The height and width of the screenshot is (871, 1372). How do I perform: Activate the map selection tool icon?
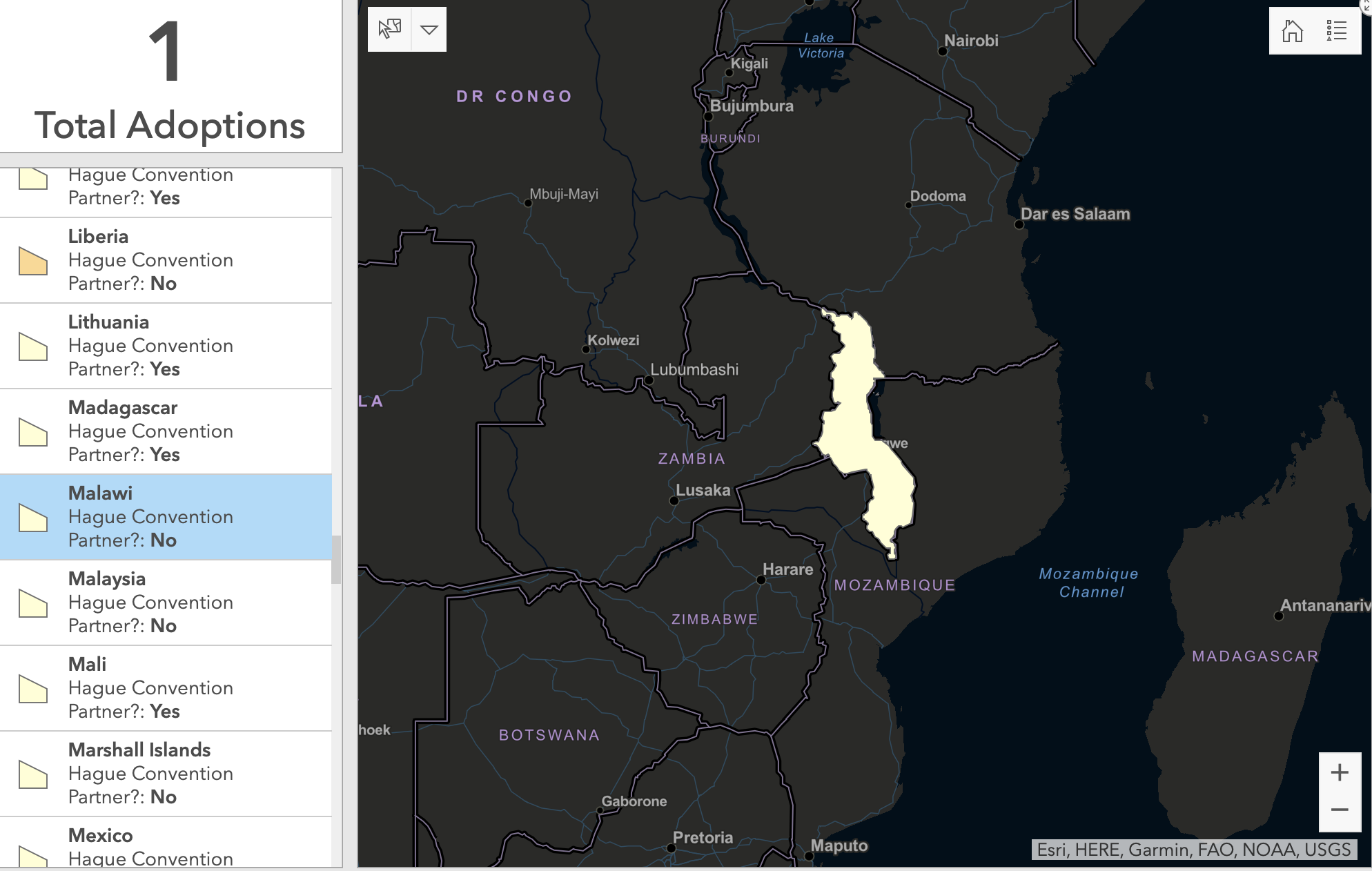coord(390,30)
